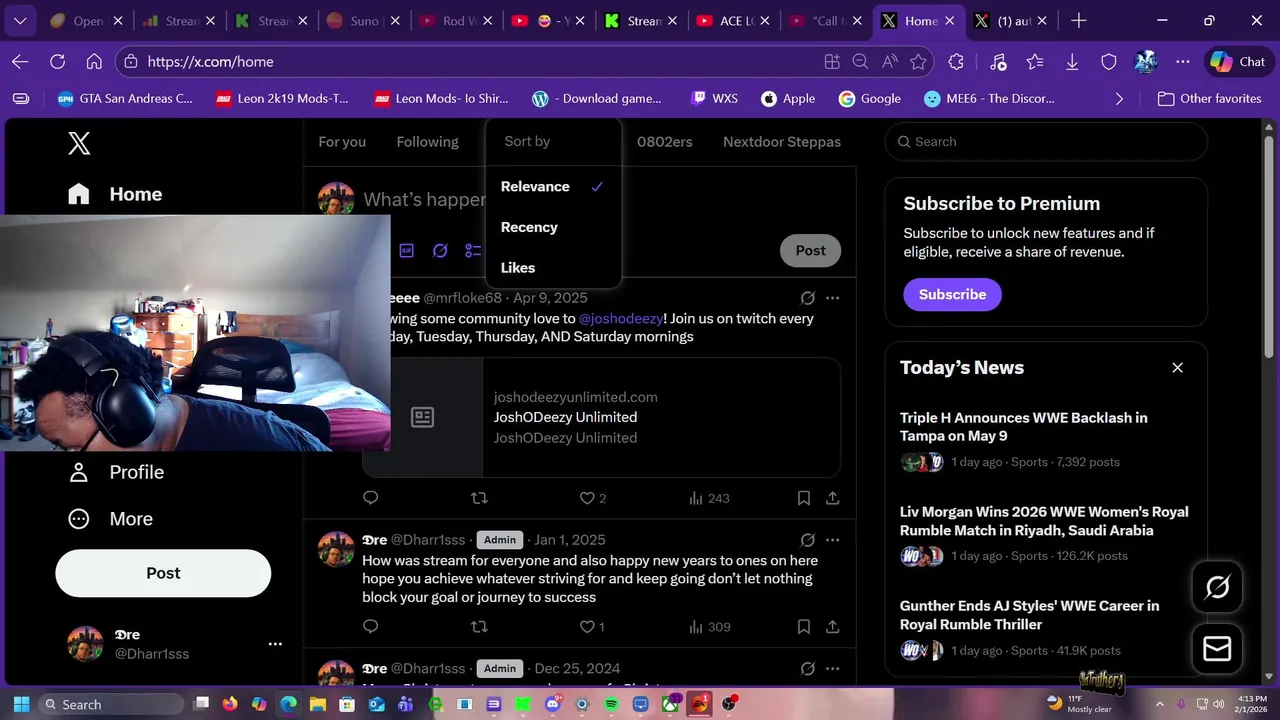Open the joshodeezyunlimited.com link card
The width and height of the screenshot is (1280, 720).
[601, 417]
